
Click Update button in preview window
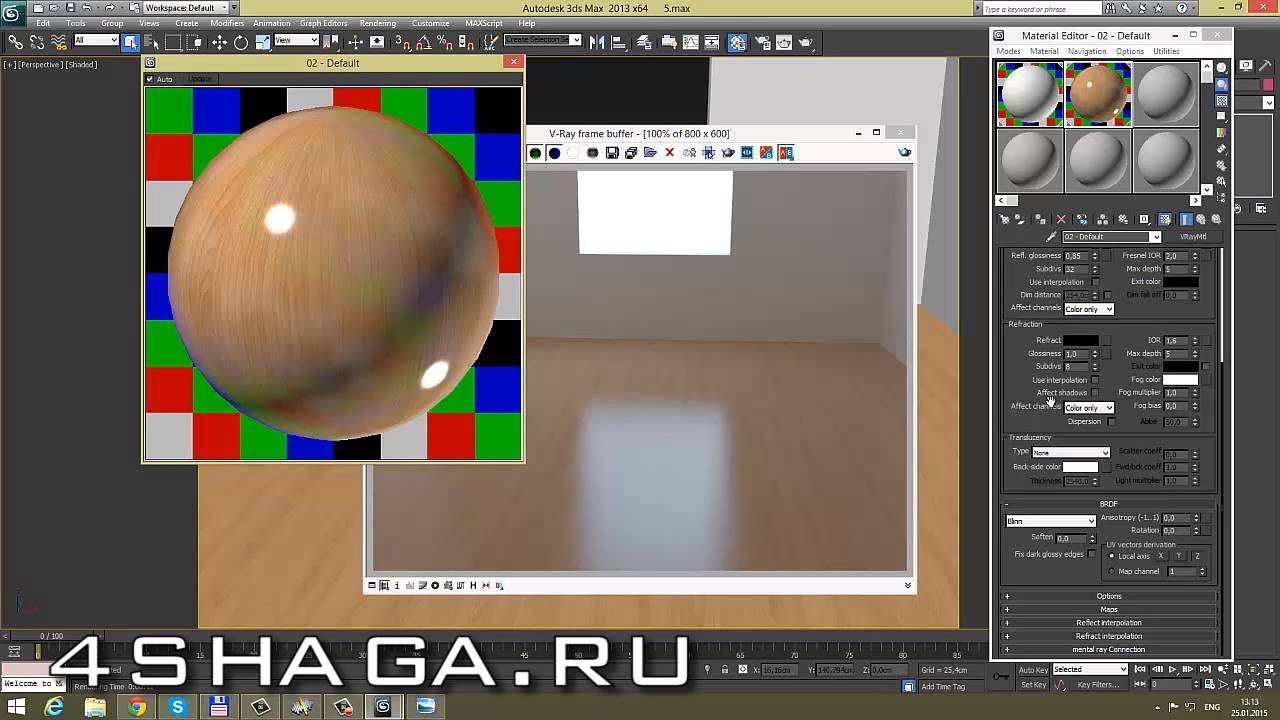pos(199,79)
